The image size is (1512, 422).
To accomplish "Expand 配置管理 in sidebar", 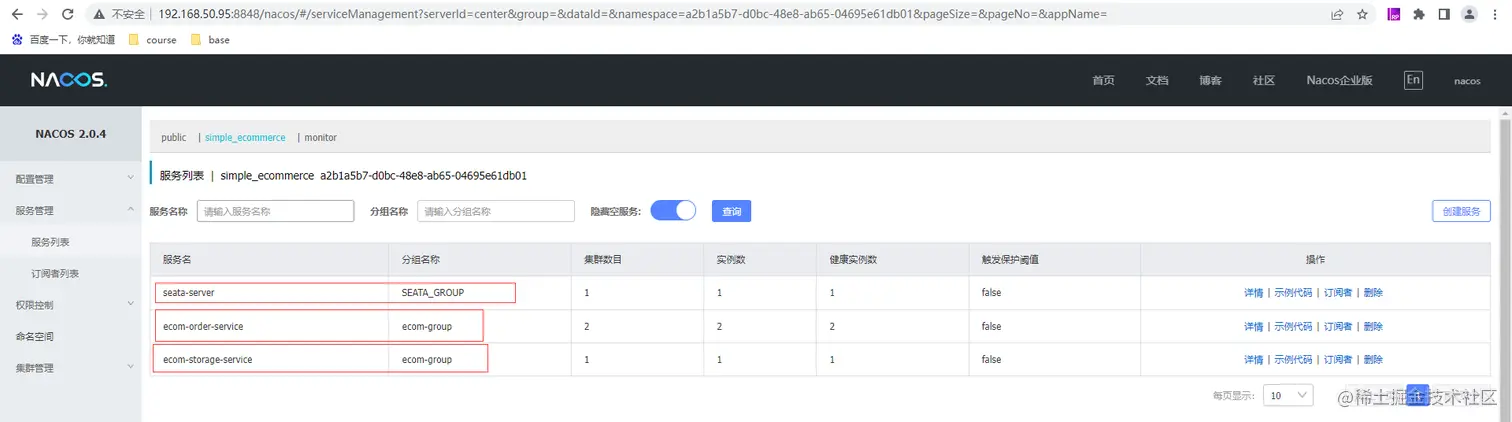I will pos(70,179).
